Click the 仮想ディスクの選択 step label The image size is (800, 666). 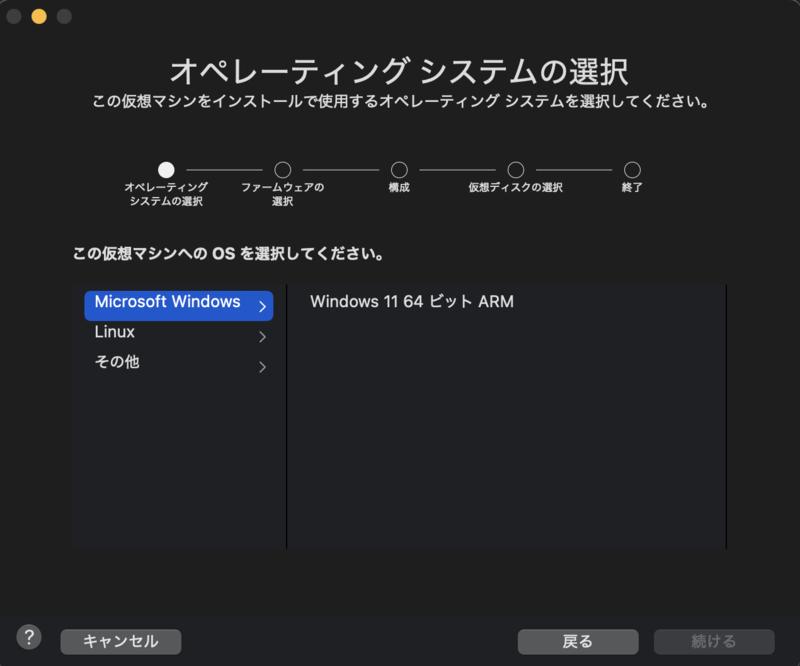(515, 187)
